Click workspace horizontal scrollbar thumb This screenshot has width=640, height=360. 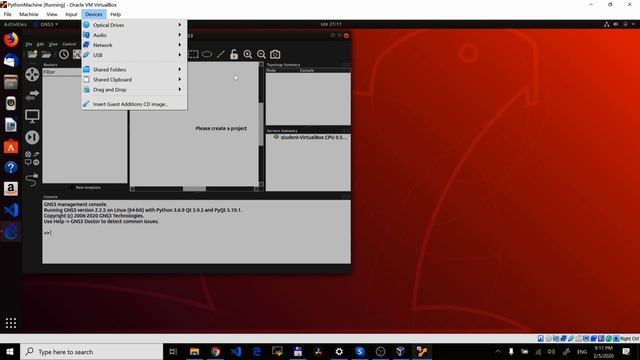pyautogui.click(x=194, y=189)
